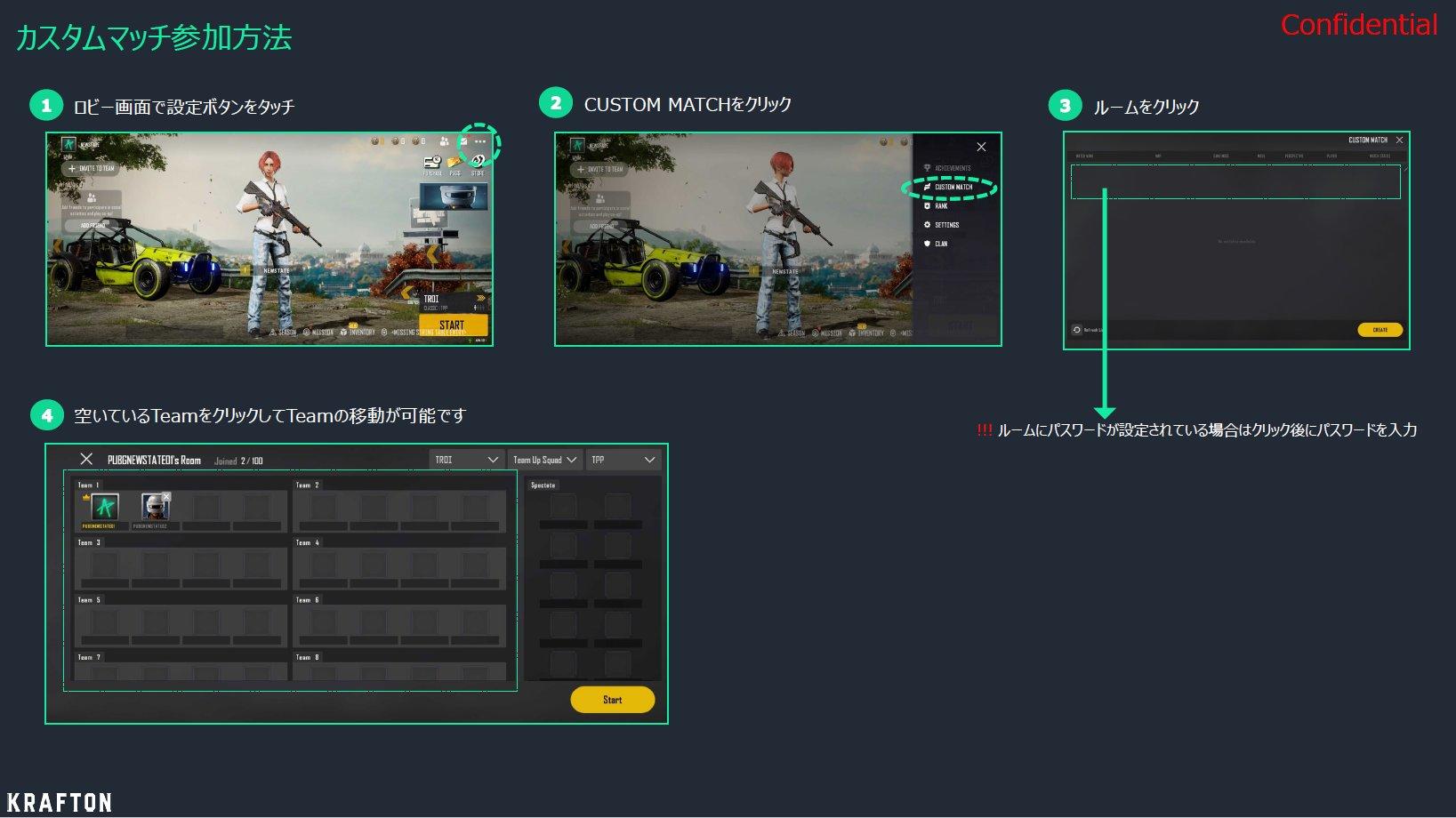
Task: Click the refresh icon in Custom Match list
Action: 1076,330
